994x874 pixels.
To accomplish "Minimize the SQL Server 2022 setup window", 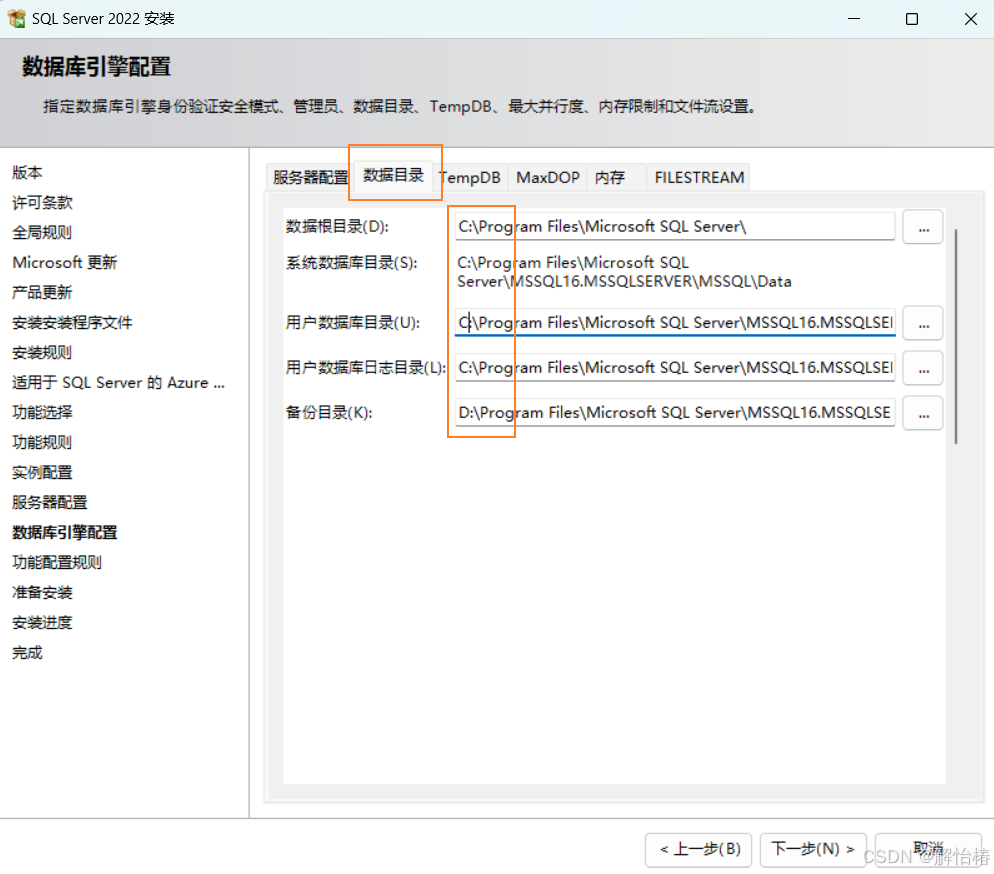I will point(854,19).
